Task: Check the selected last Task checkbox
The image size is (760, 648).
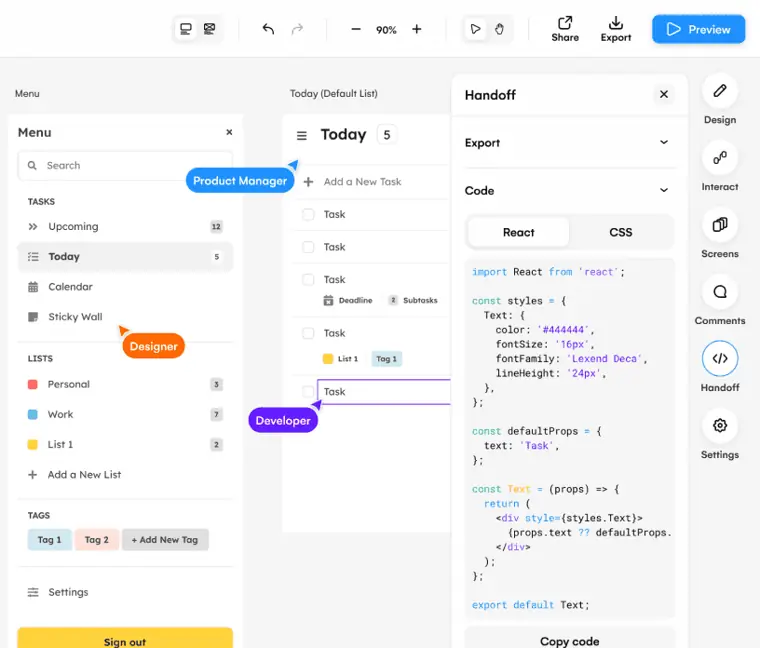Action: (x=308, y=391)
